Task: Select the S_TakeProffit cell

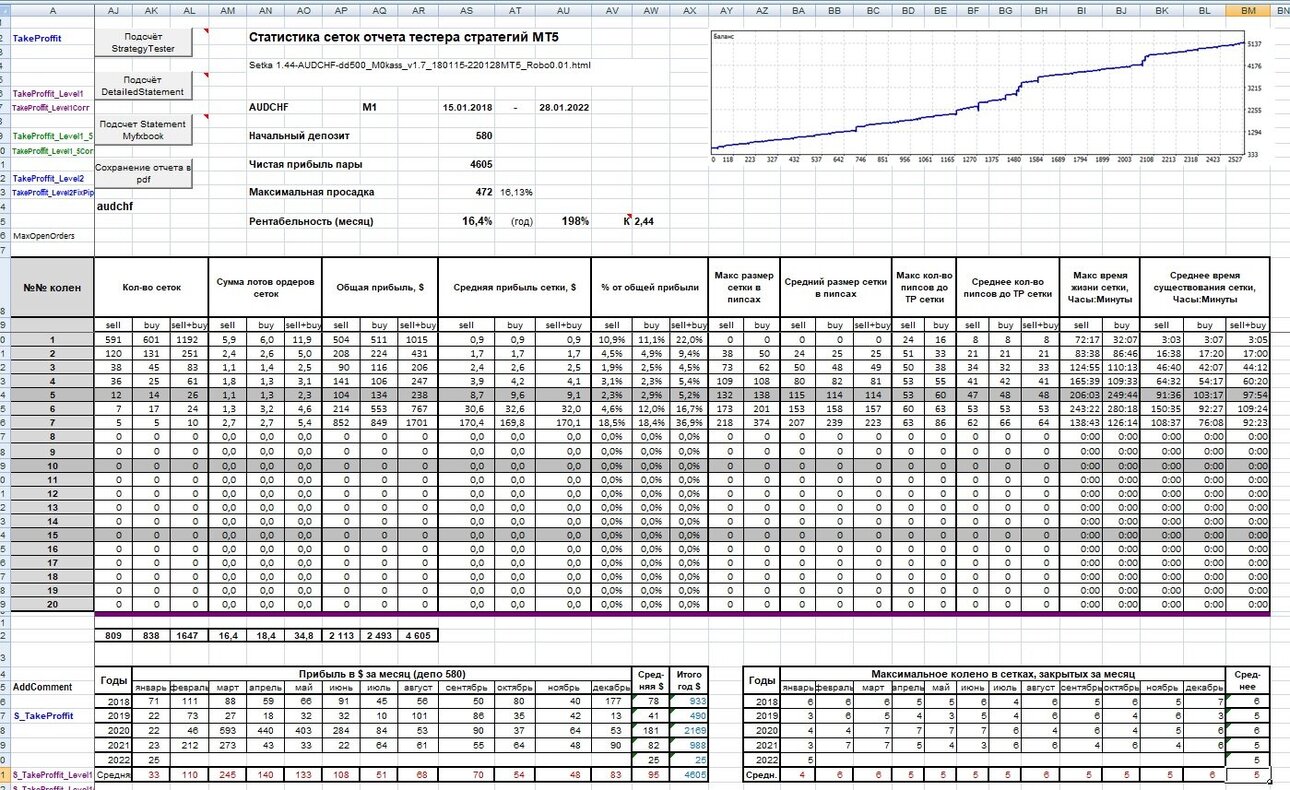Action: click(43, 716)
